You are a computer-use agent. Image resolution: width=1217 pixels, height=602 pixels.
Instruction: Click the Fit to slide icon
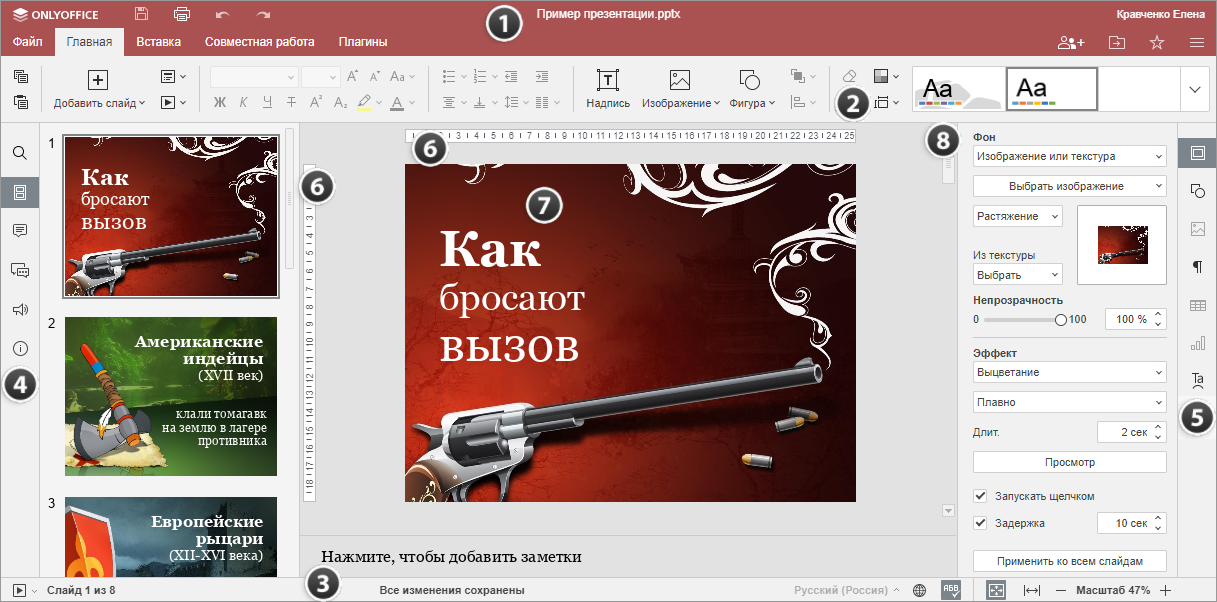[x=996, y=590]
